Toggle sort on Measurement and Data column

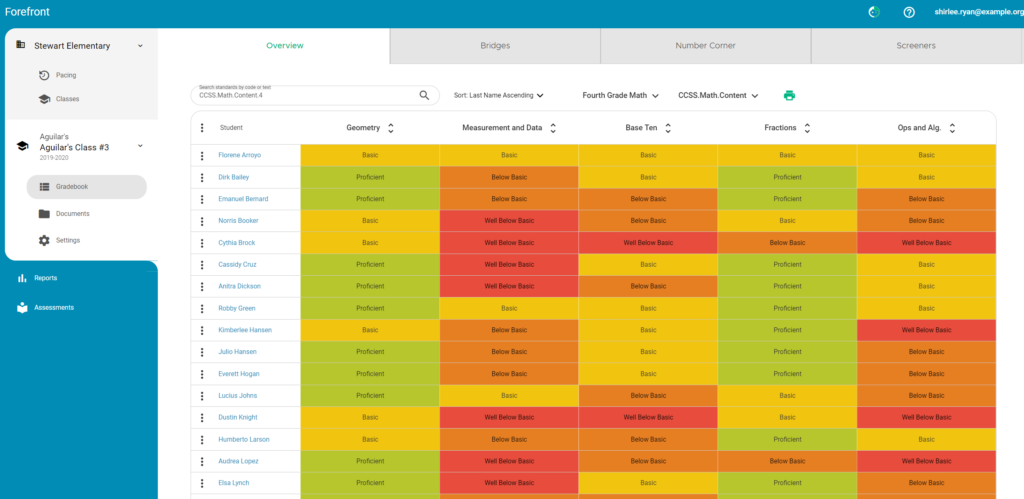tap(553, 128)
